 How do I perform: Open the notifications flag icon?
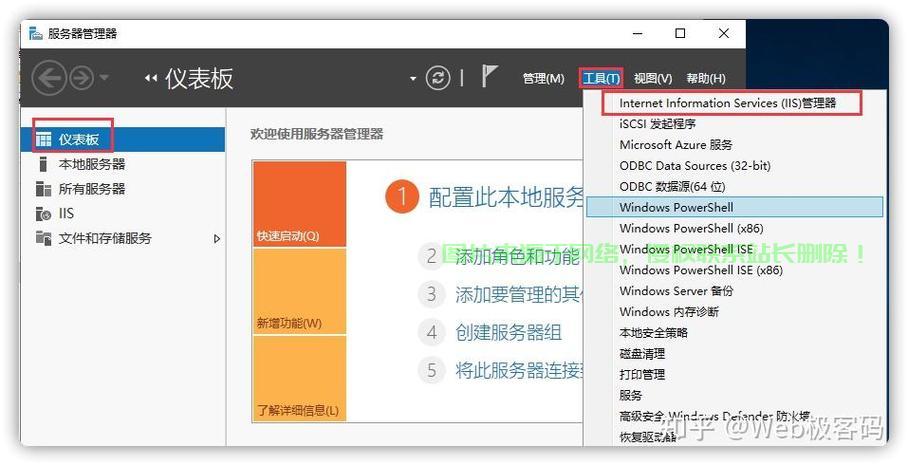click(490, 77)
